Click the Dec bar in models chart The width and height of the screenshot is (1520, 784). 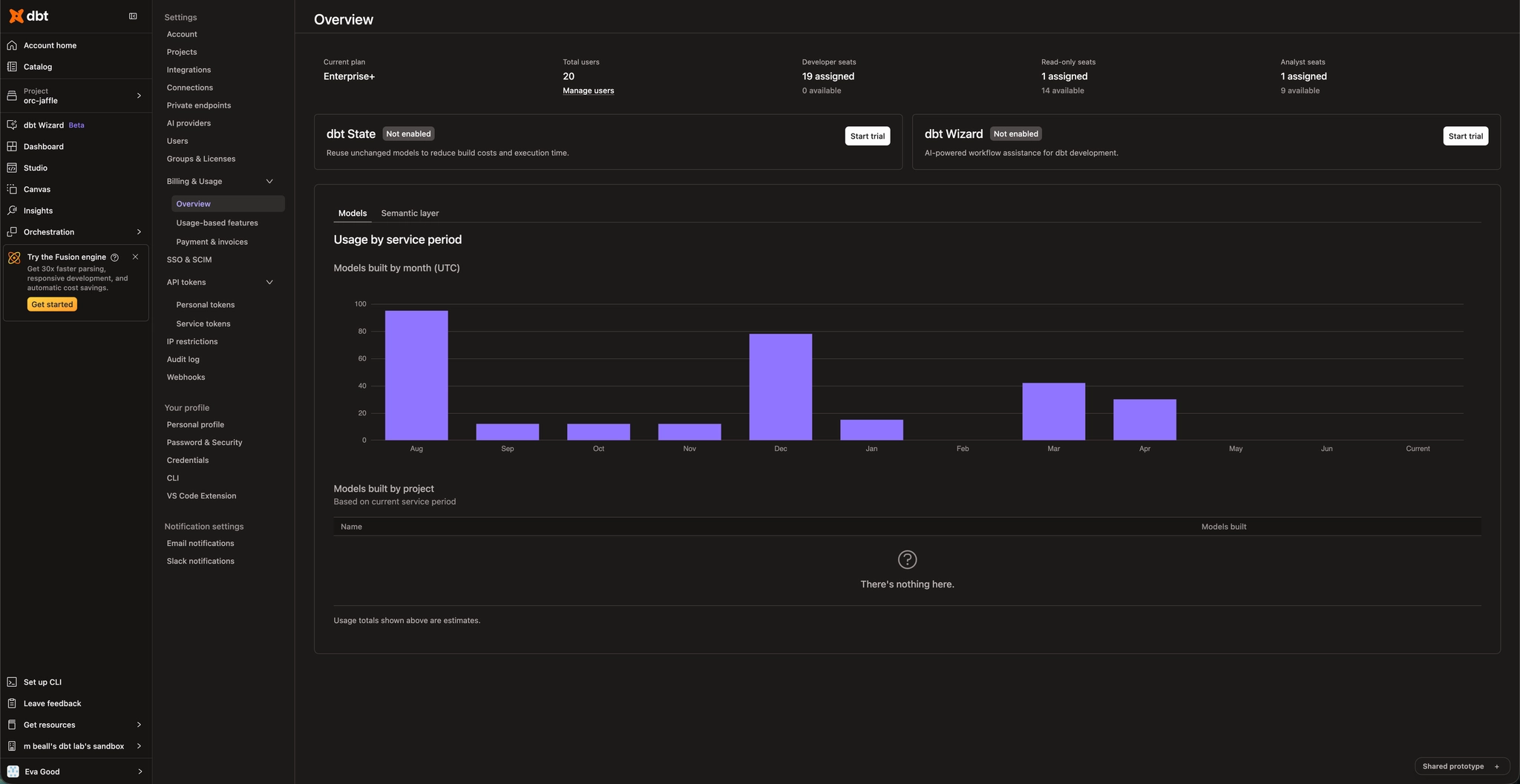tap(781, 387)
